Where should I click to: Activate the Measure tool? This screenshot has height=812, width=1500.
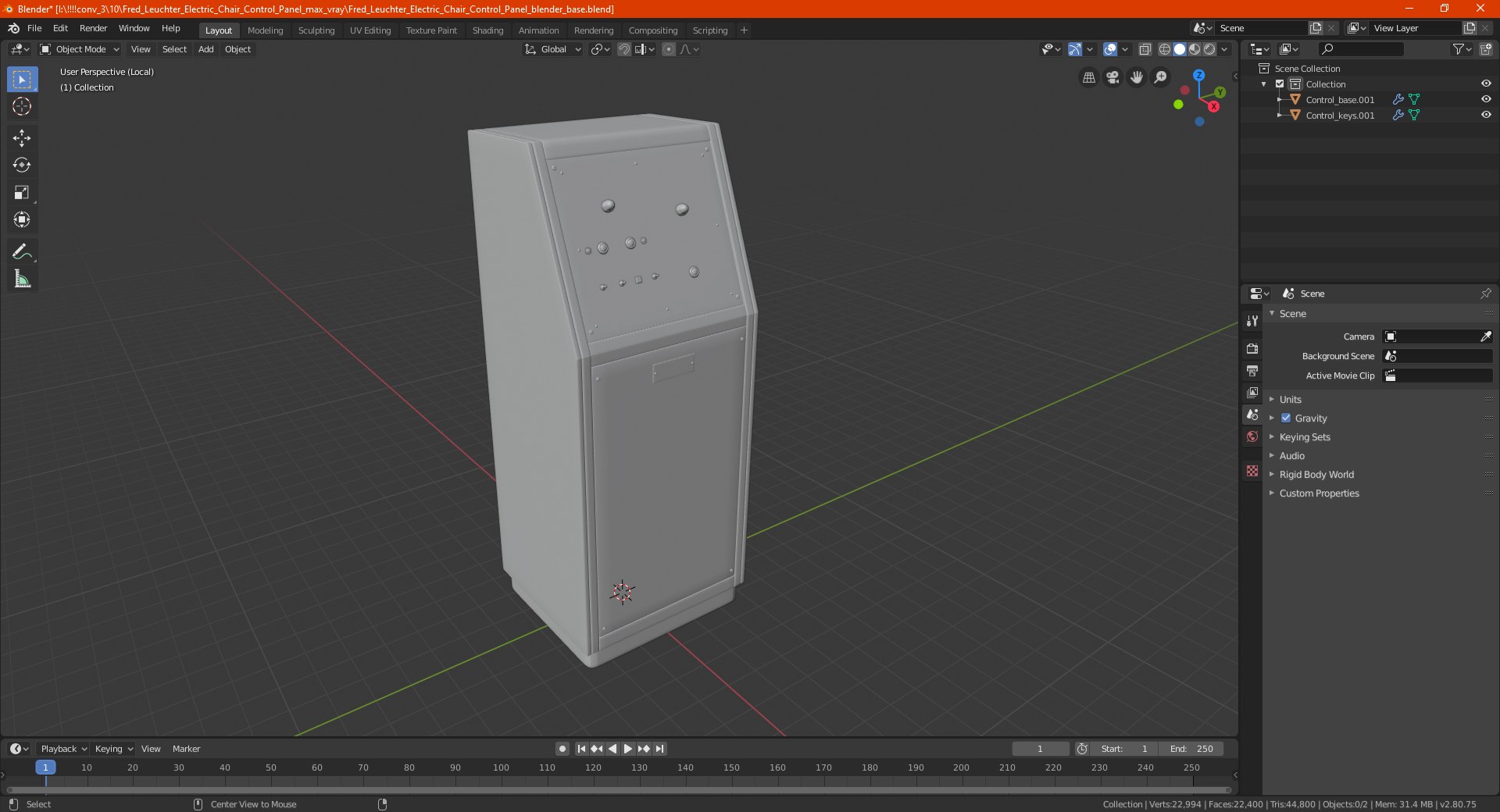point(22,279)
